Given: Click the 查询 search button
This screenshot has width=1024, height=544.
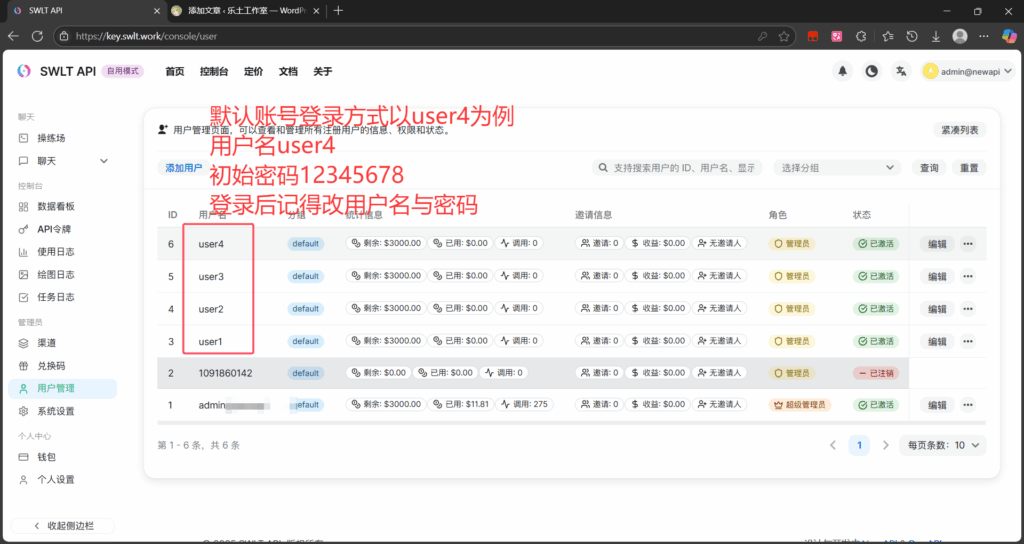Looking at the screenshot, I should click(929, 168).
